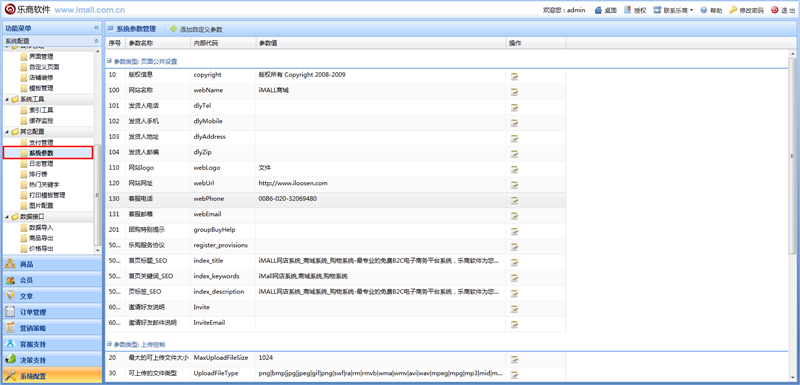Edit the webLogo parameter row
The image size is (800, 385).
pyautogui.click(x=515, y=169)
